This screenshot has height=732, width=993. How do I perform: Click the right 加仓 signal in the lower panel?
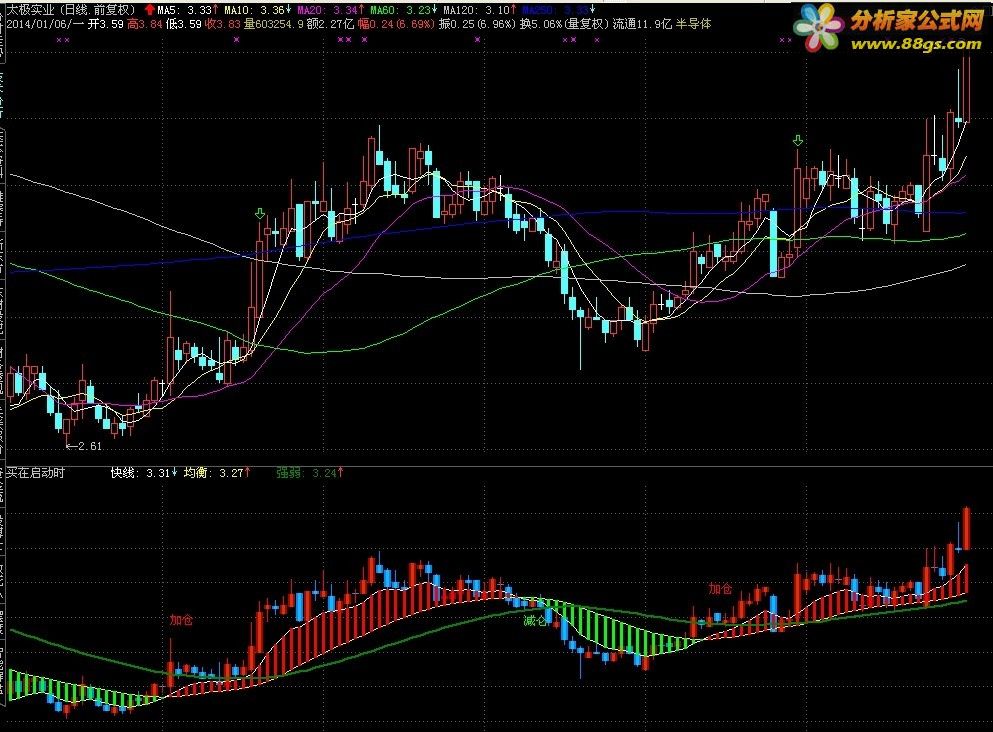click(720, 589)
